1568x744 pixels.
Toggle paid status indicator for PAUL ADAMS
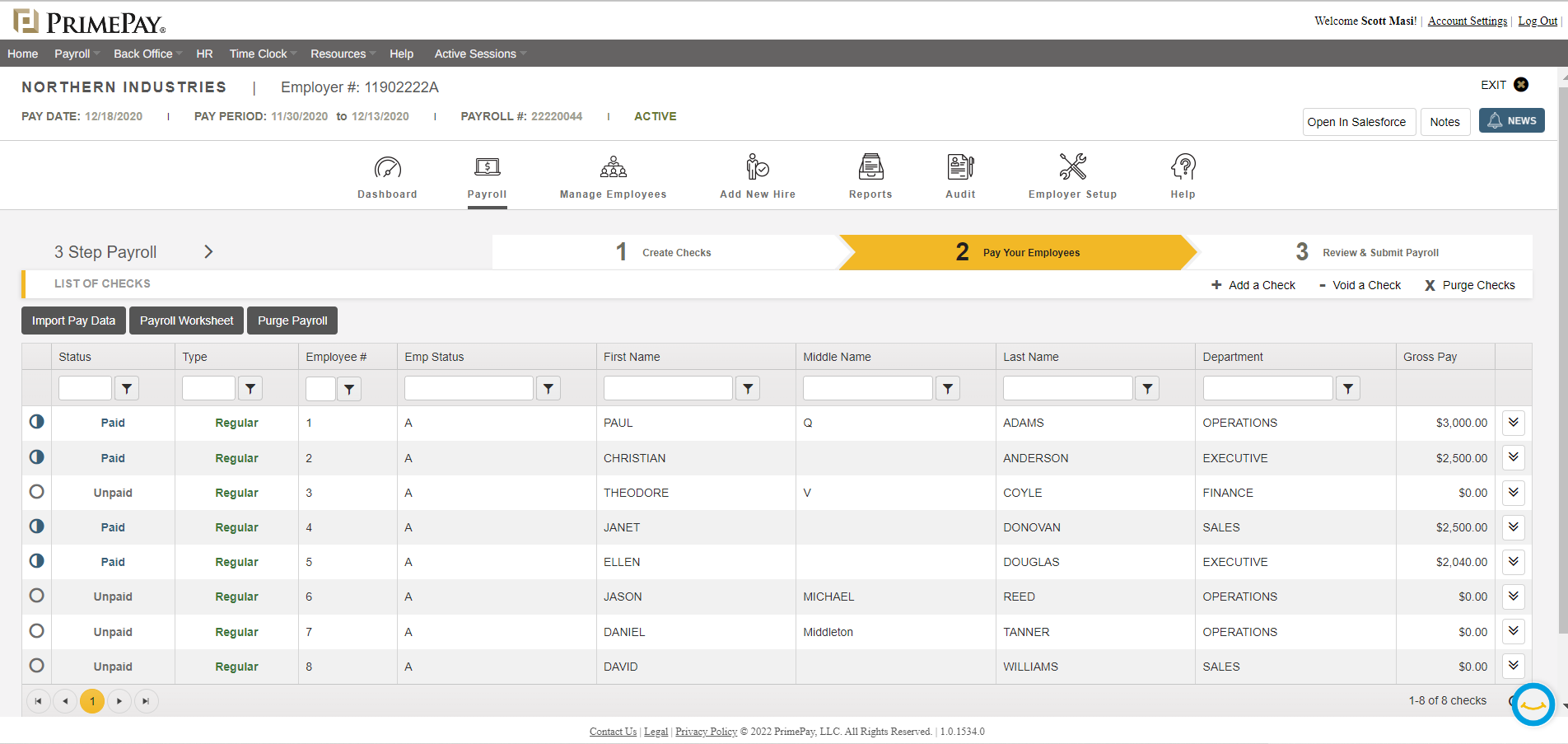36,422
